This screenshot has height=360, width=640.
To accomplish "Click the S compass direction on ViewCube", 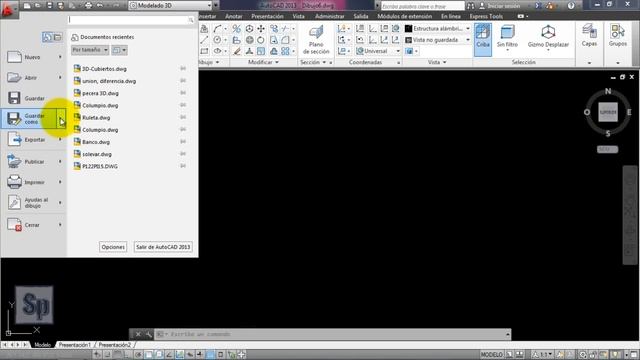I will point(608,133).
